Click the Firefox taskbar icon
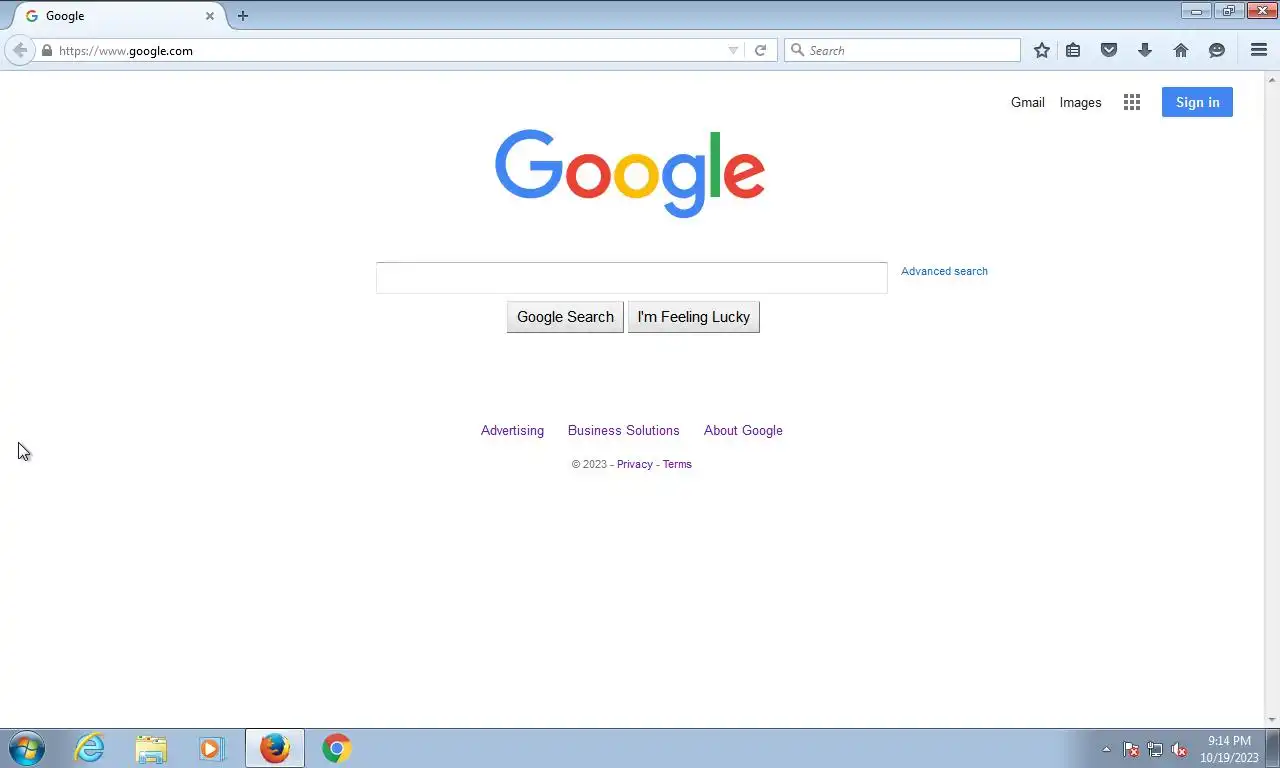The image size is (1280, 768). point(275,748)
